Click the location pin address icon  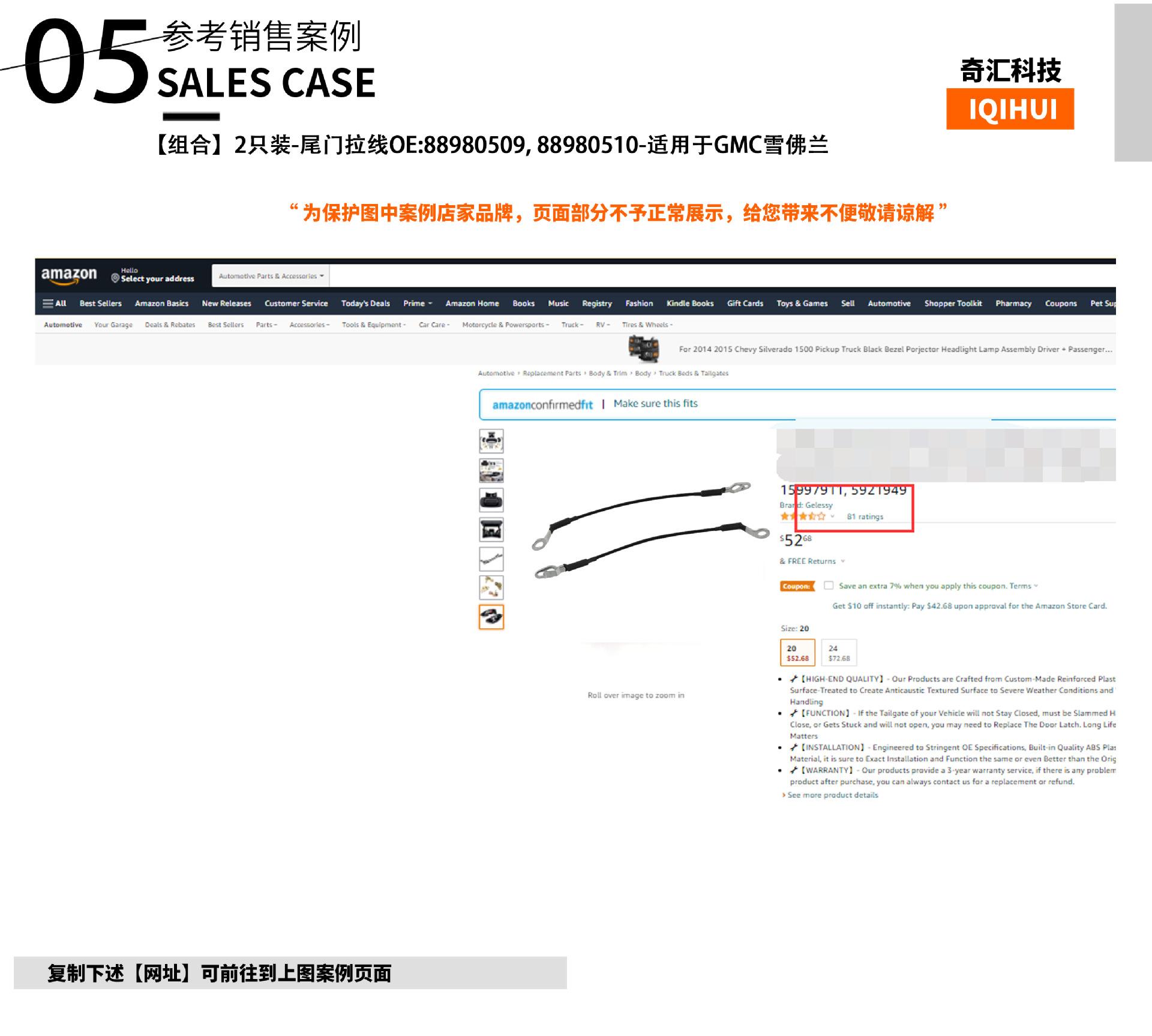pyautogui.click(x=115, y=278)
